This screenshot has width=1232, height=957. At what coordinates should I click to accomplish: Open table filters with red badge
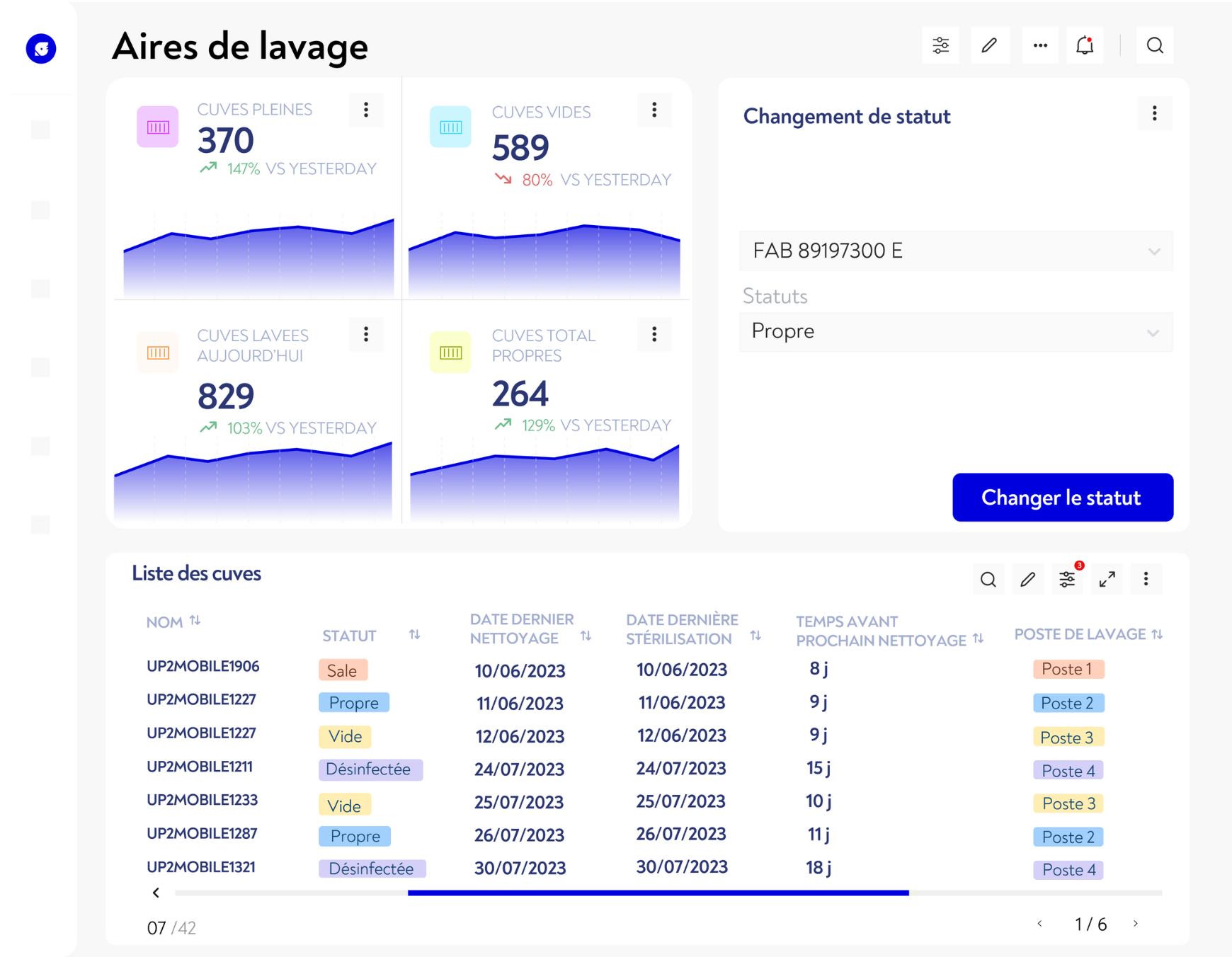[x=1067, y=580]
